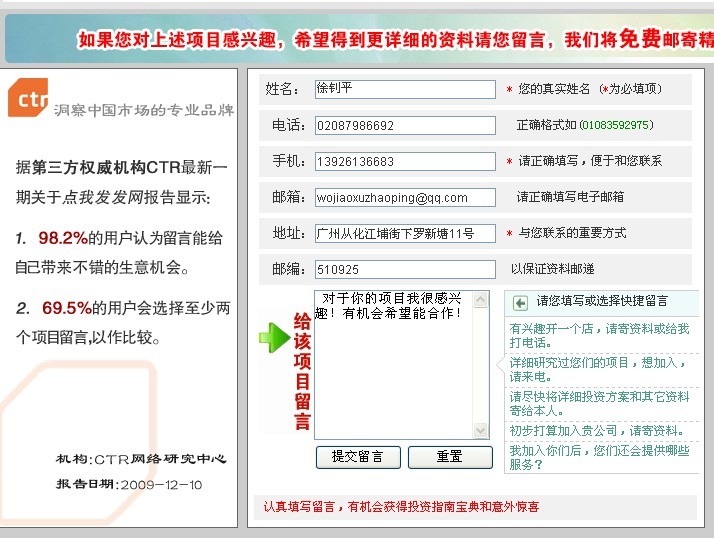The height and width of the screenshot is (538, 714).
Task: Click the 与您联系的重要方式 hint
Action: [x=572, y=233]
